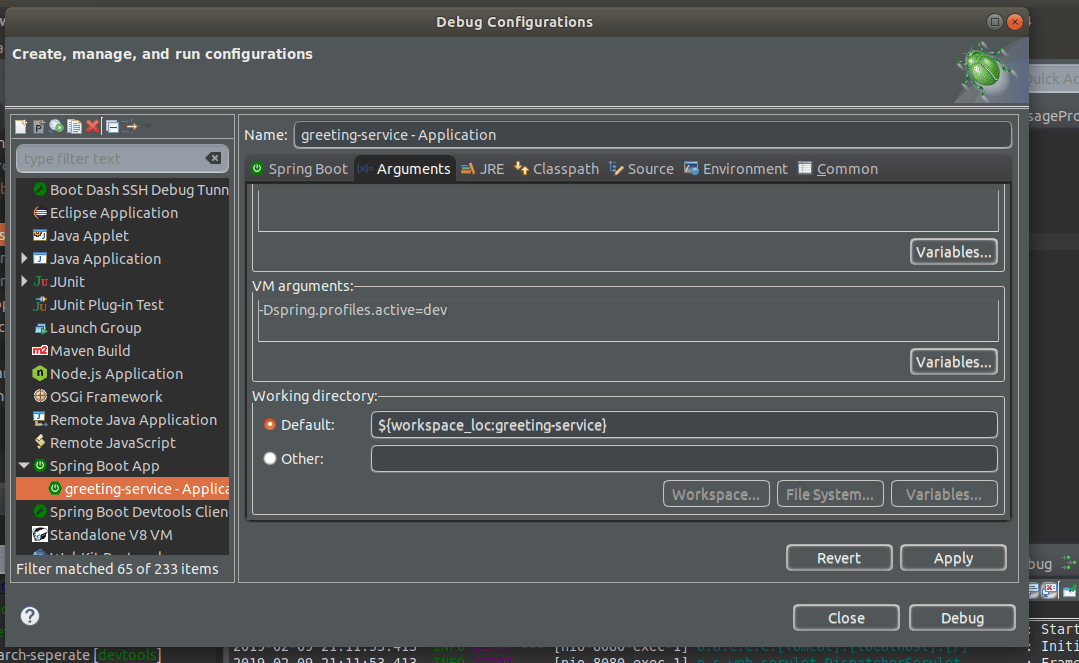Open the help icon in the bottom corner
1079x663 pixels.
pyautogui.click(x=29, y=616)
